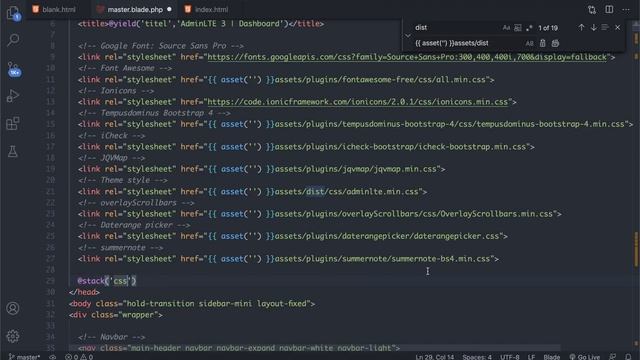This screenshot has height=360, width=640.
Task: Close the find widget
Action: [618, 27]
